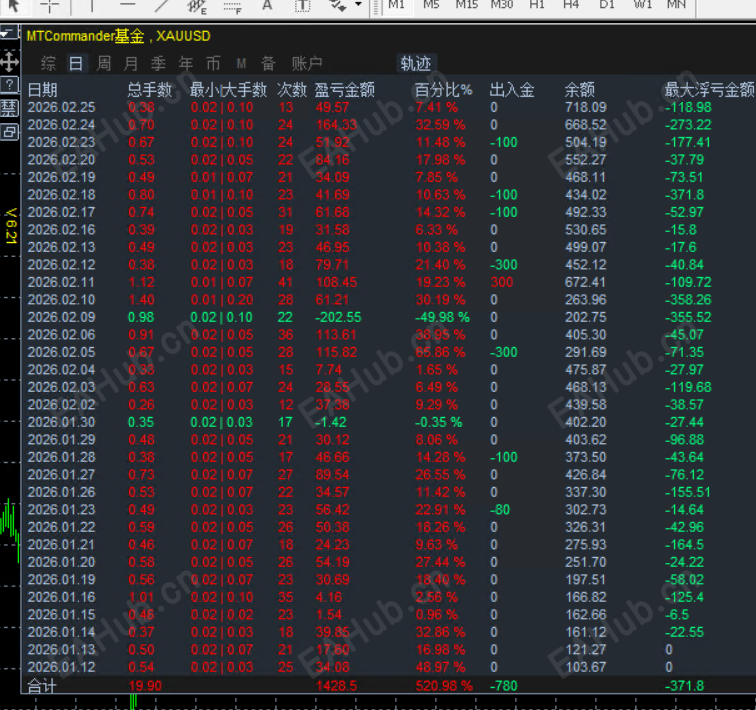Screen dimensions: 756x710
Task: Select the crosshair tool
Action: click(49, 5)
